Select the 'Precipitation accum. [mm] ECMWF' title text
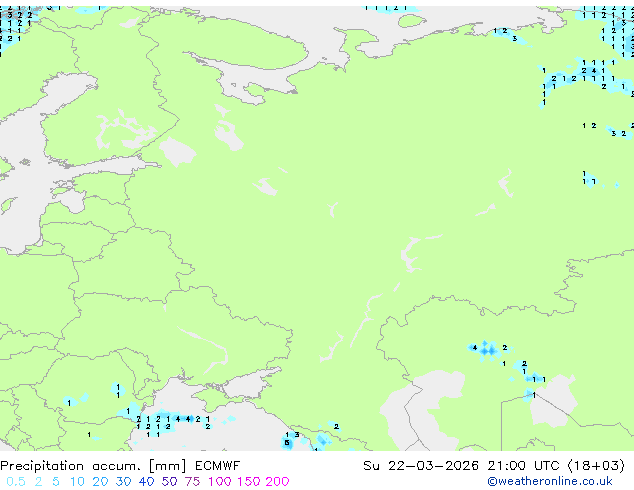The width and height of the screenshot is (634, 490). (x=120, y=466)
